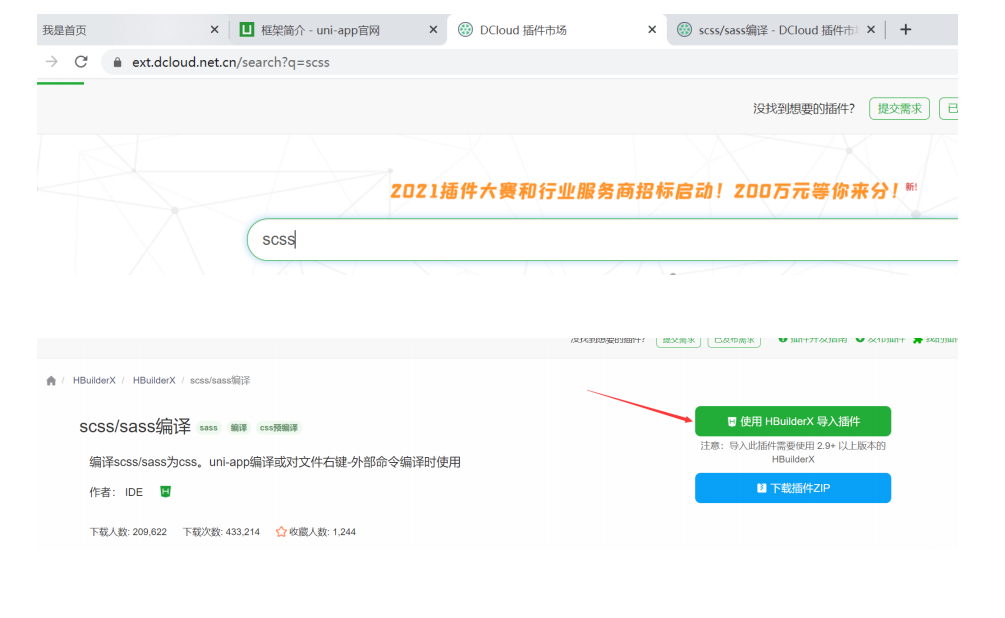Reload the current page
This screenshot has width=1005, height=618.
(81, 62)
